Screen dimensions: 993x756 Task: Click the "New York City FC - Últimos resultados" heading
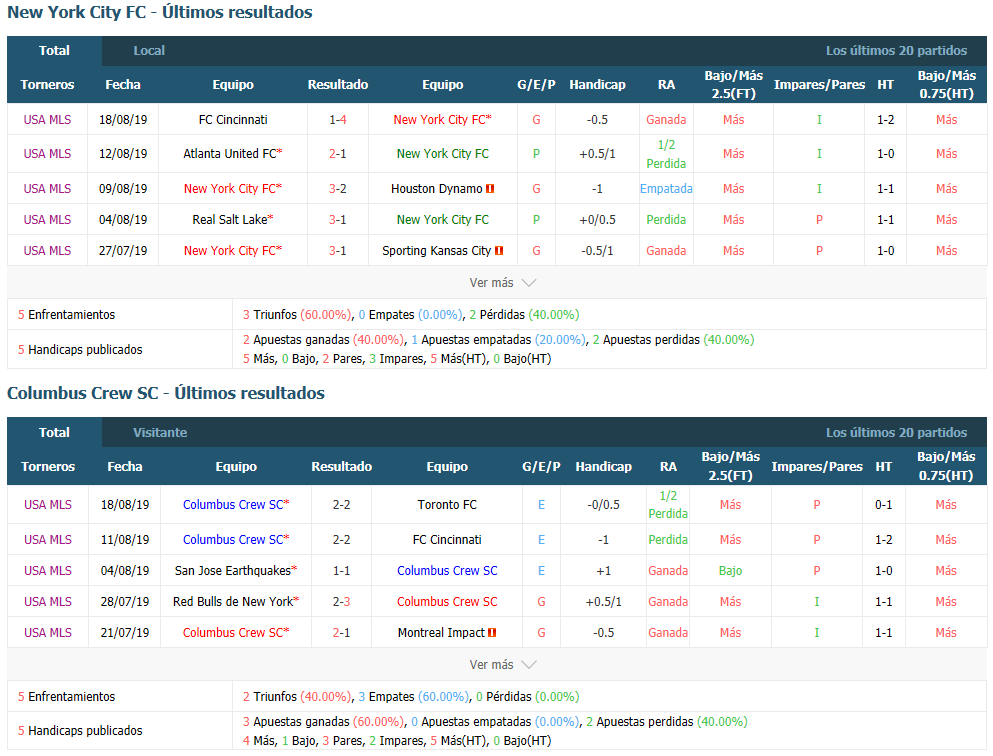pos(160,13)
